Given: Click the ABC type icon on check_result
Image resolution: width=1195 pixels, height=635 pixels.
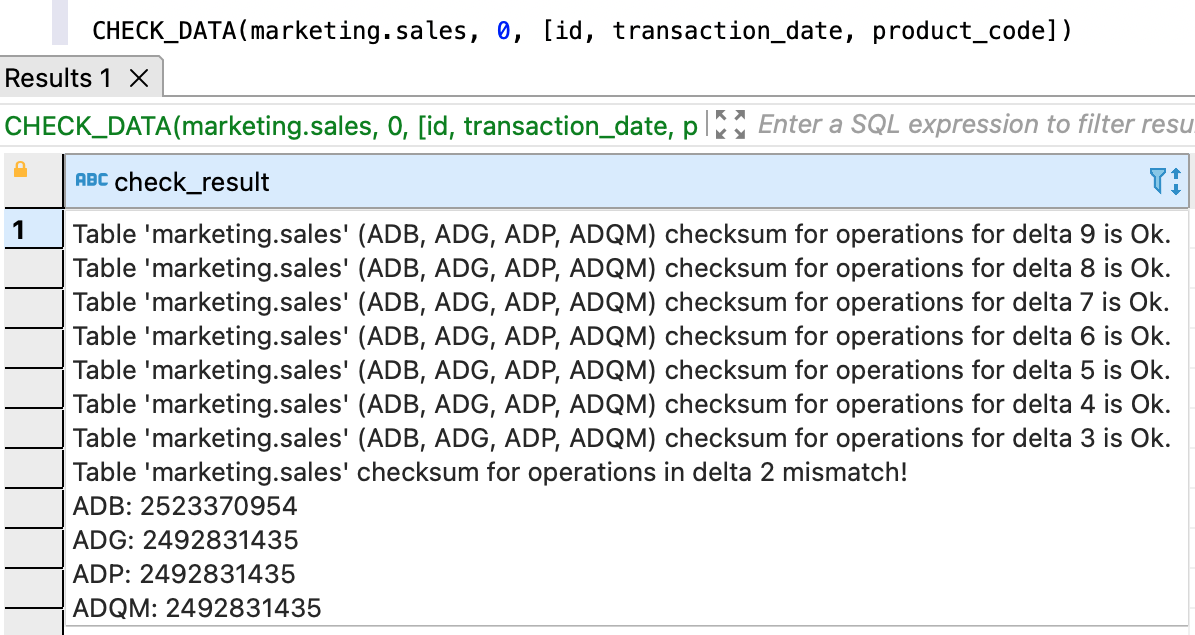Looking at the screenshot, I should (91, 181).
